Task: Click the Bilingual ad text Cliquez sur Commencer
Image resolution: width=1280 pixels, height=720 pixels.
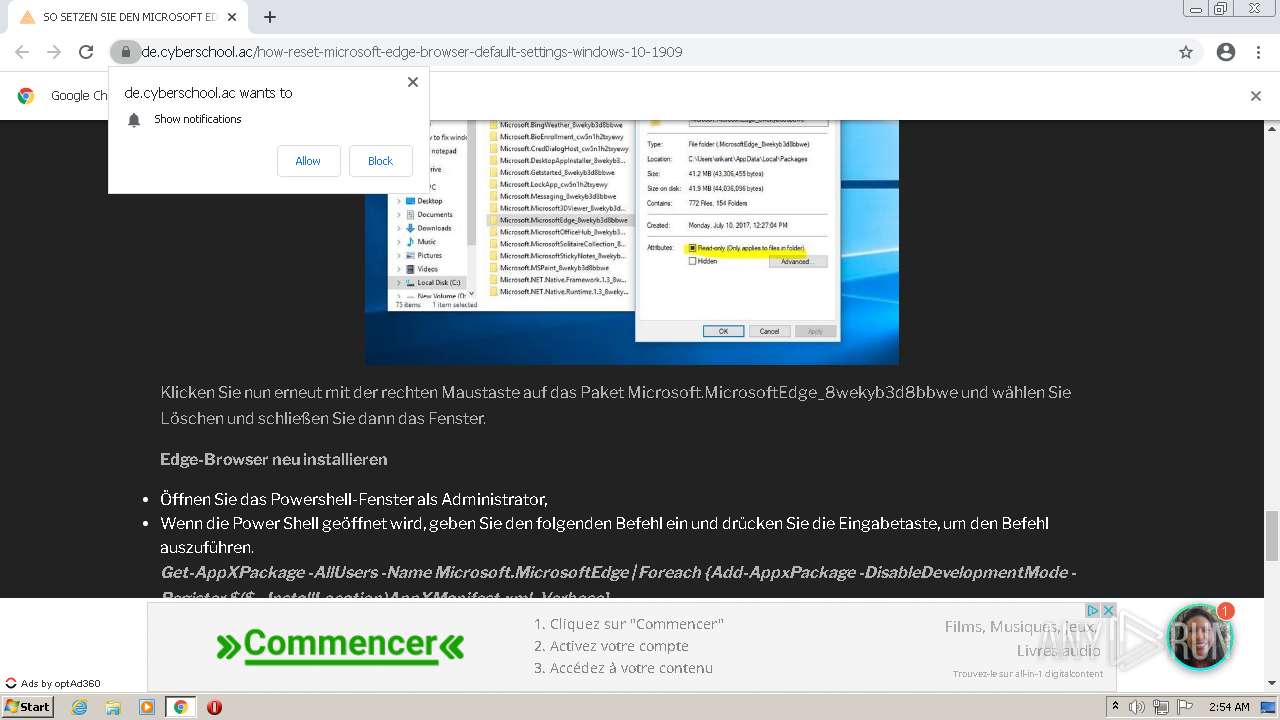Action: (x=628, y=624)
